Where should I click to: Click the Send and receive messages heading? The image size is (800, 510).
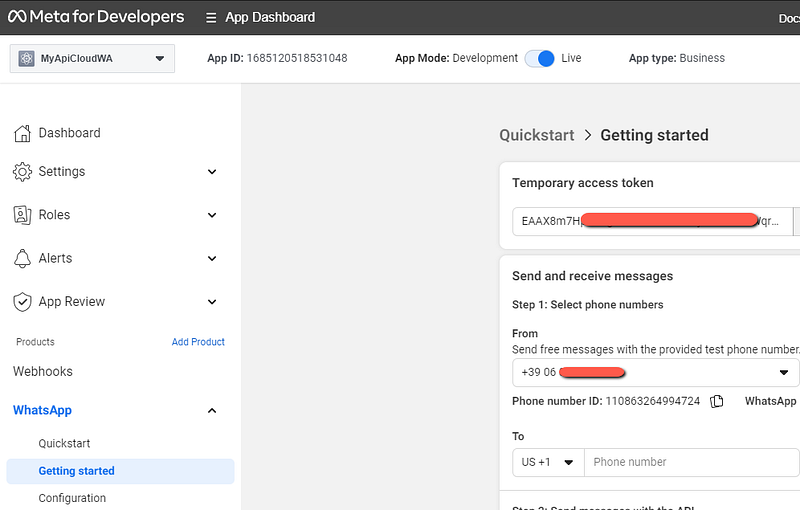pyautogui.click(x=592, y=276)
